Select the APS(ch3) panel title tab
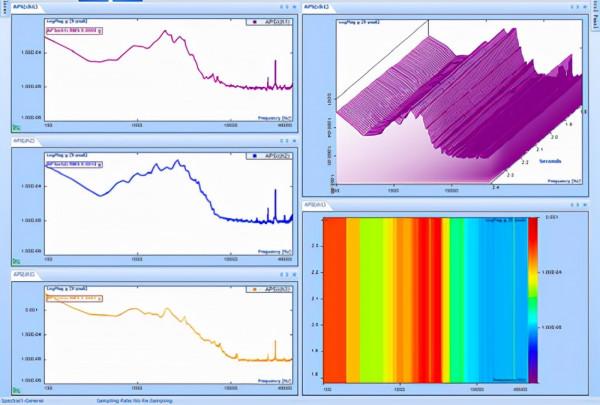 point(23,272)
